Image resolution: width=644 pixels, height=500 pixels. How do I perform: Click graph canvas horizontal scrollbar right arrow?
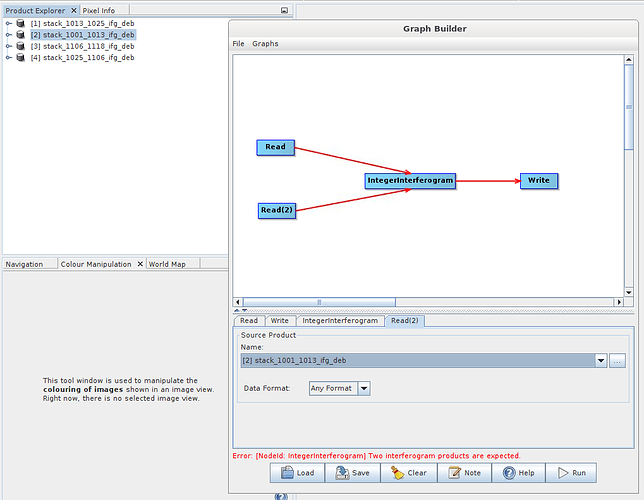[619, 302]
